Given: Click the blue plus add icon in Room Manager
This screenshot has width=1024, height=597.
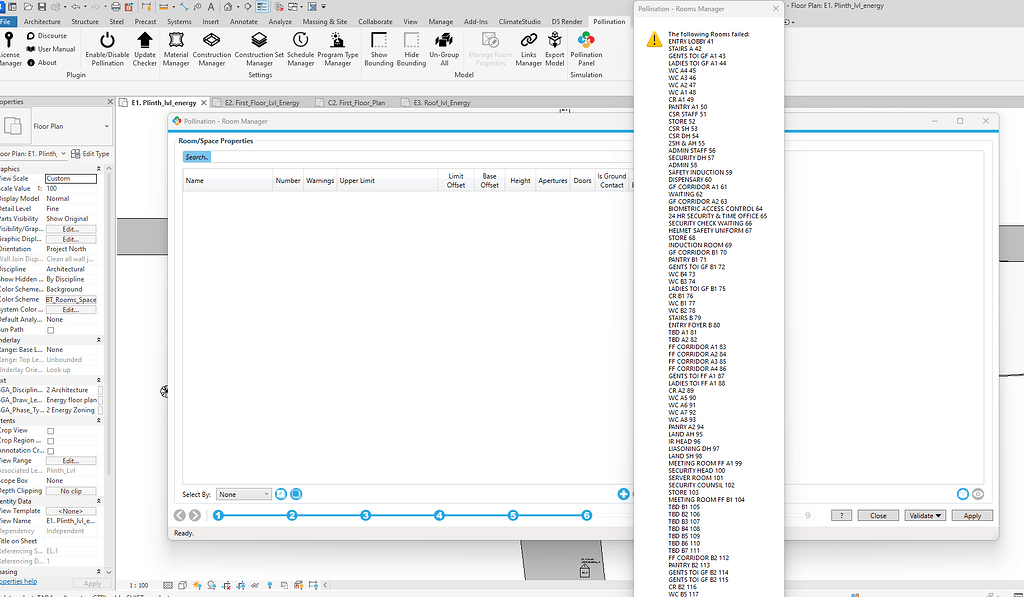Looking at the screenshot, I should click(x=623, y=494).
